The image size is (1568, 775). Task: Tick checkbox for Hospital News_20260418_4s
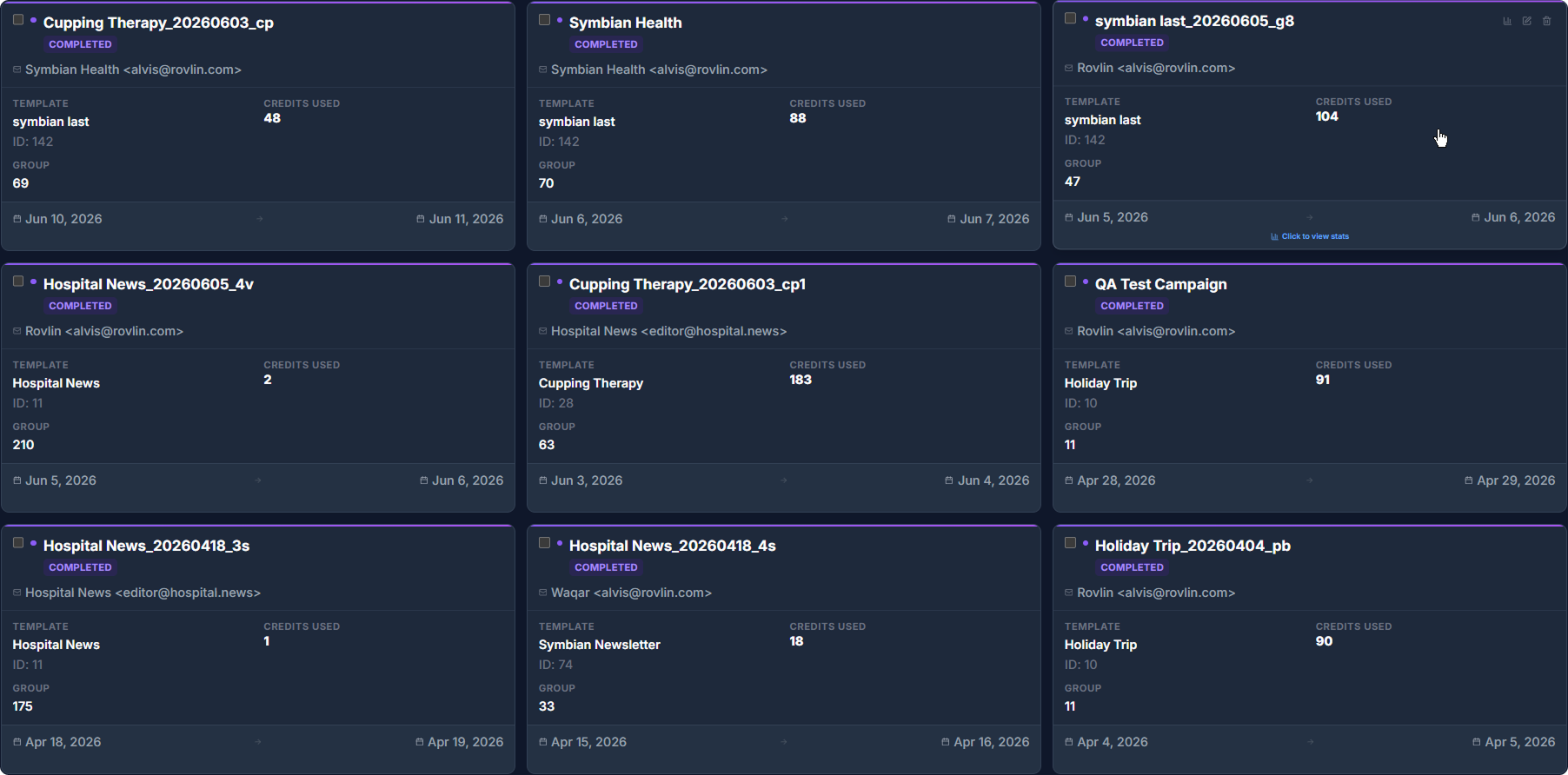[x=544, y=543]
